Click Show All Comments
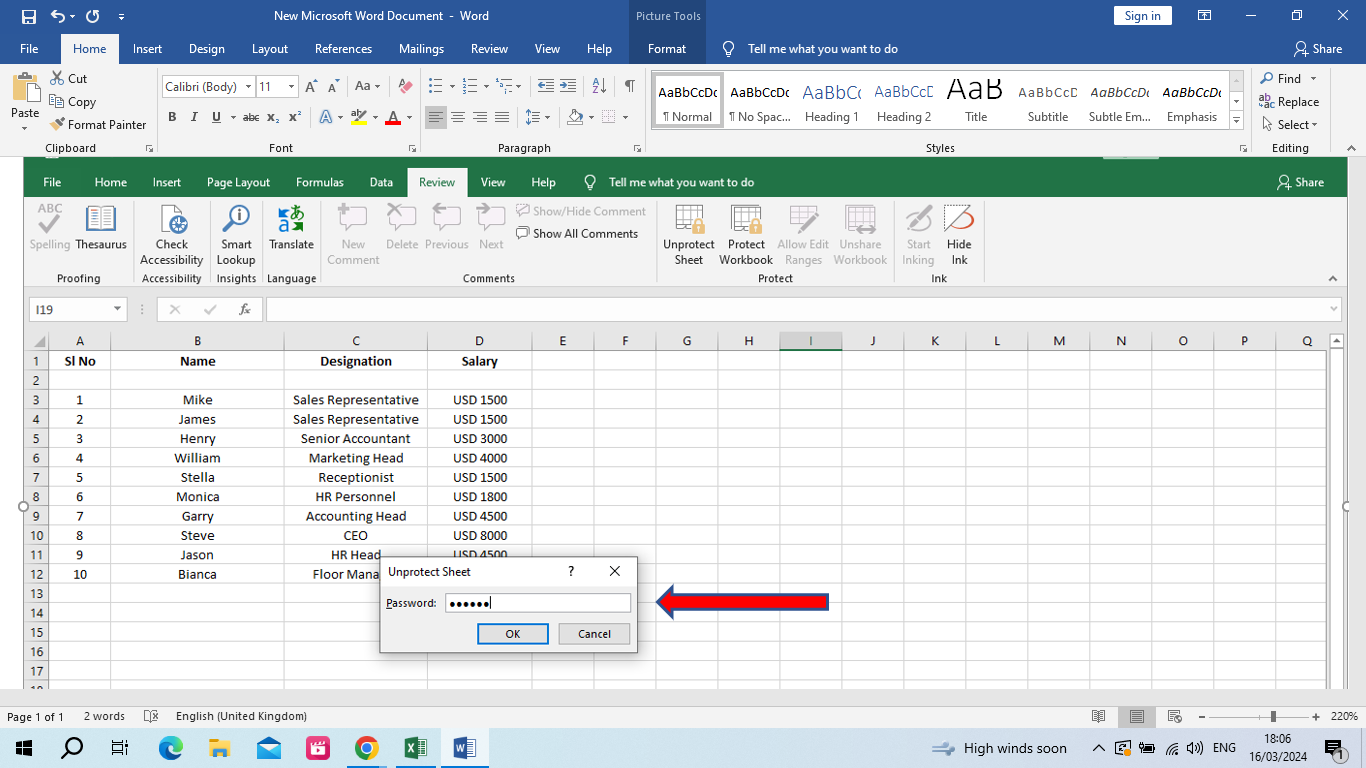 (577, 234)
